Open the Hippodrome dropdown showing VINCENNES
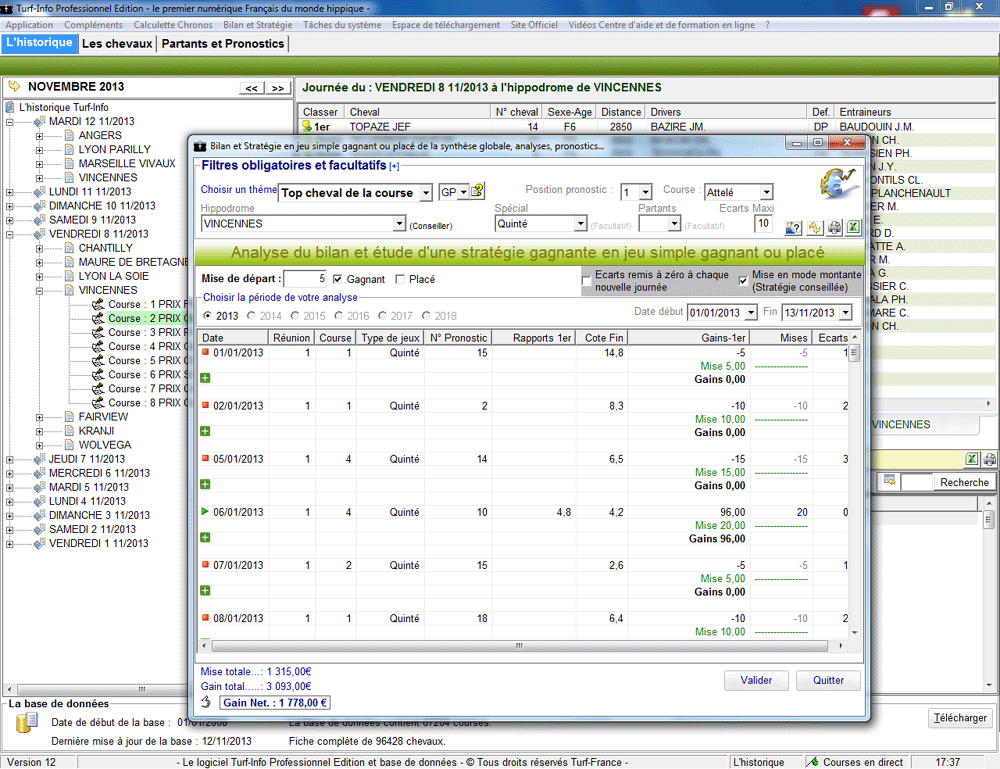 coord(399,224)
